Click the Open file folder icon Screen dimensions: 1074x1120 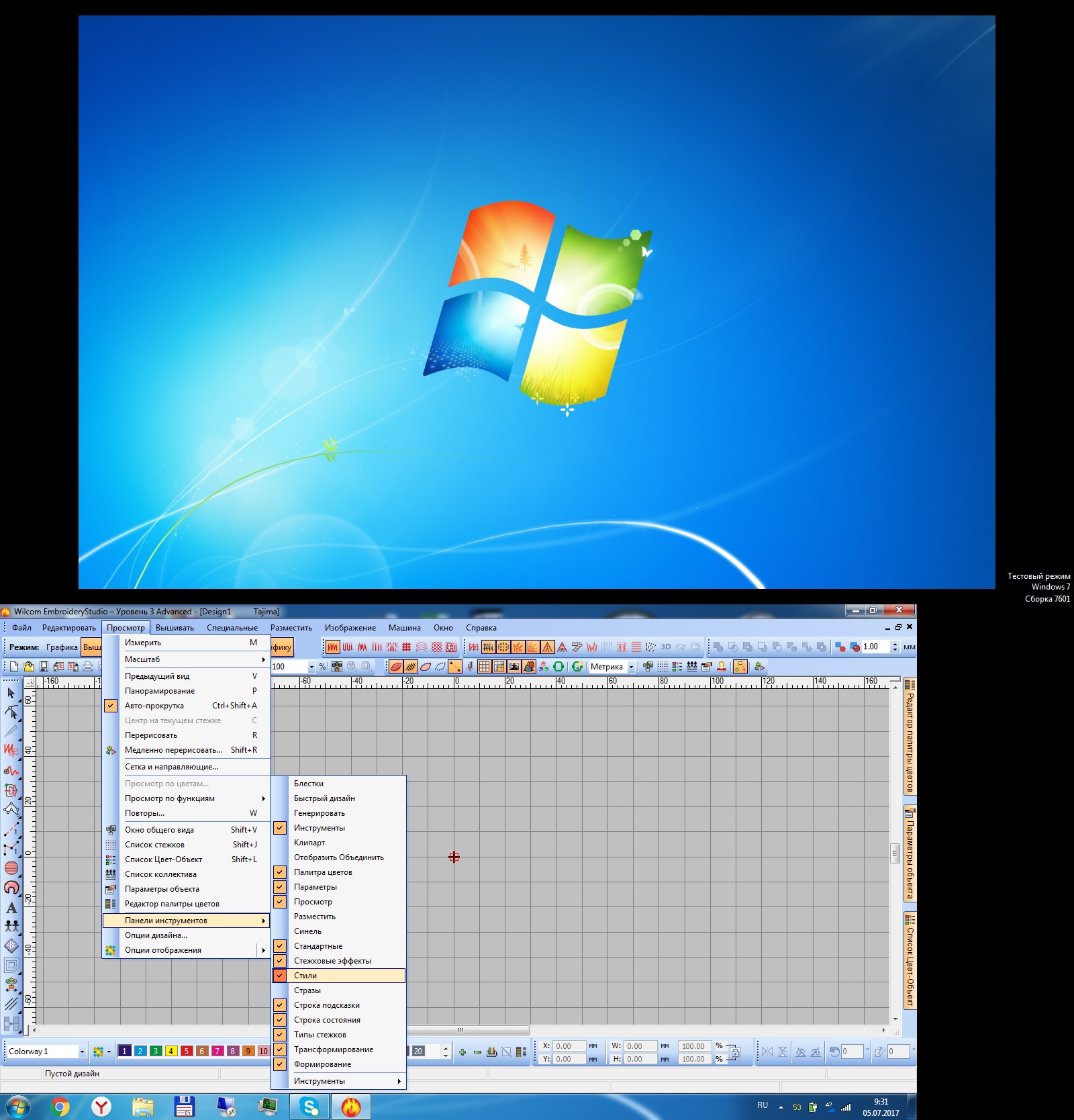(x=29, y=667)
